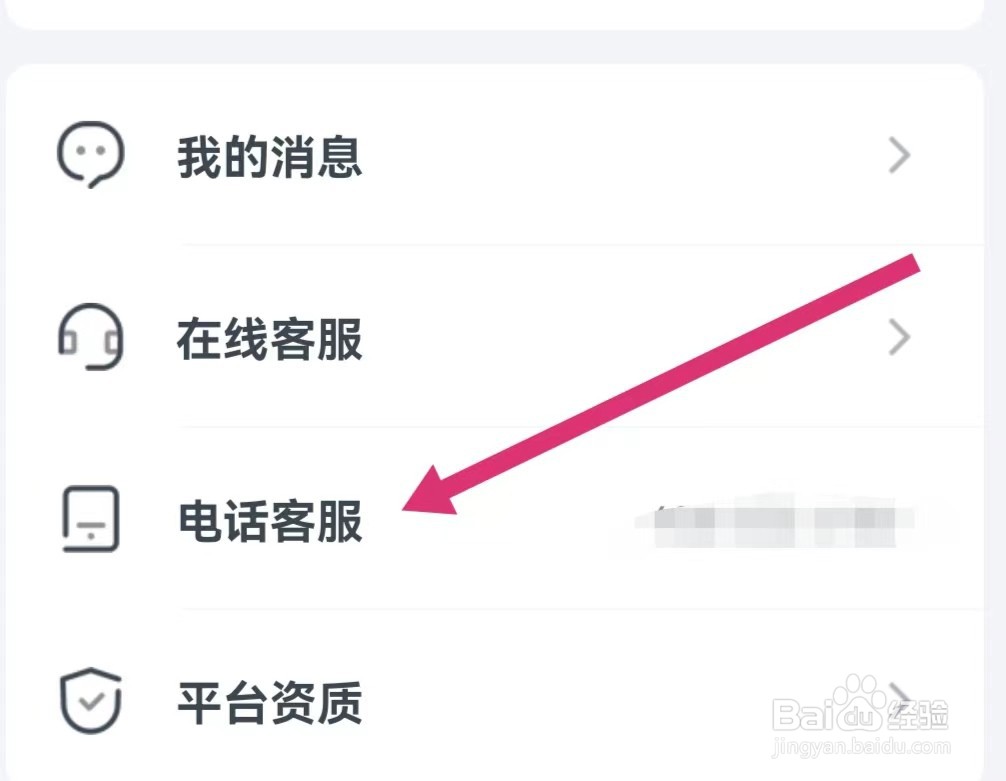The height and width of the screenshot is (781, 1006).
Task: Click the divider line below 我的消息
Action: tap(580, 245)
